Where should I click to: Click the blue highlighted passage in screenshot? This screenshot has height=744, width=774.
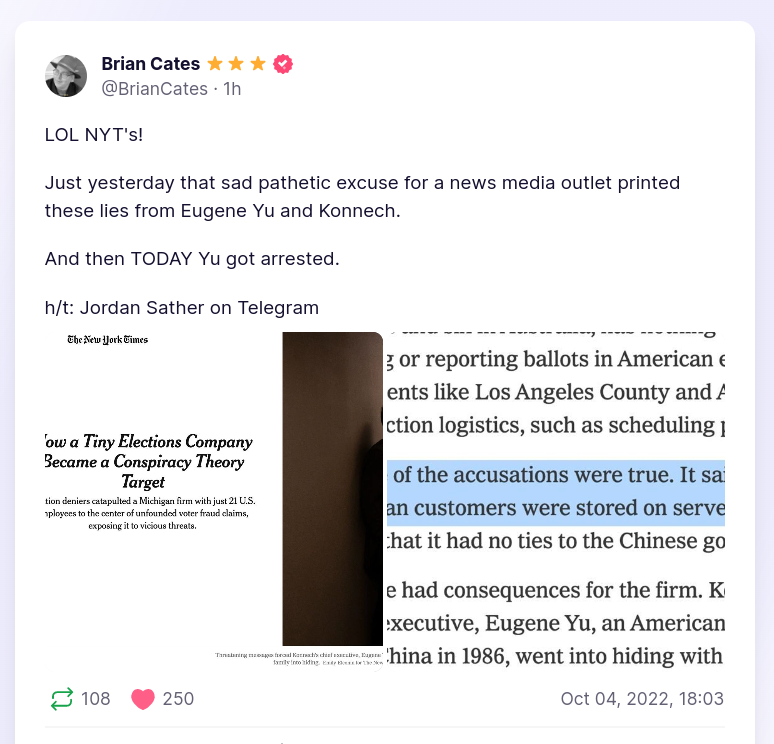coord(555,490)
